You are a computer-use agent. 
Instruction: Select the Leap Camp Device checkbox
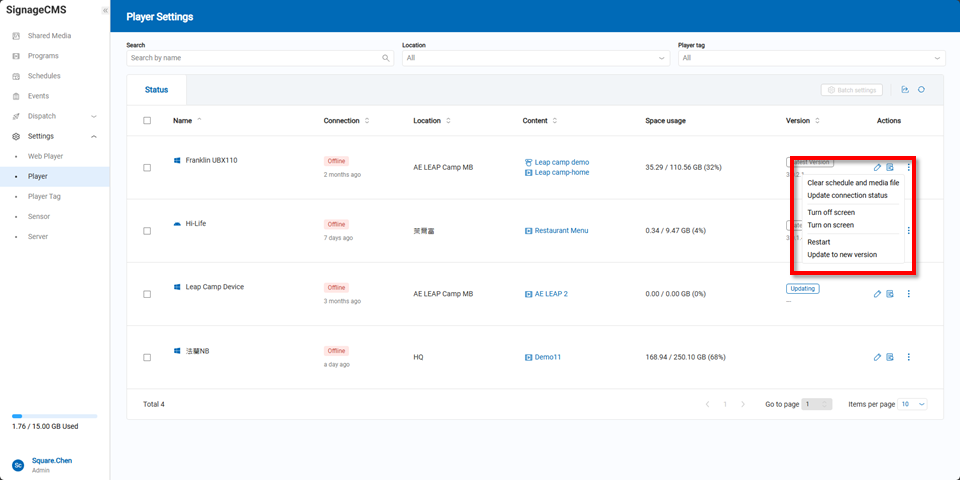click(147, 294)
